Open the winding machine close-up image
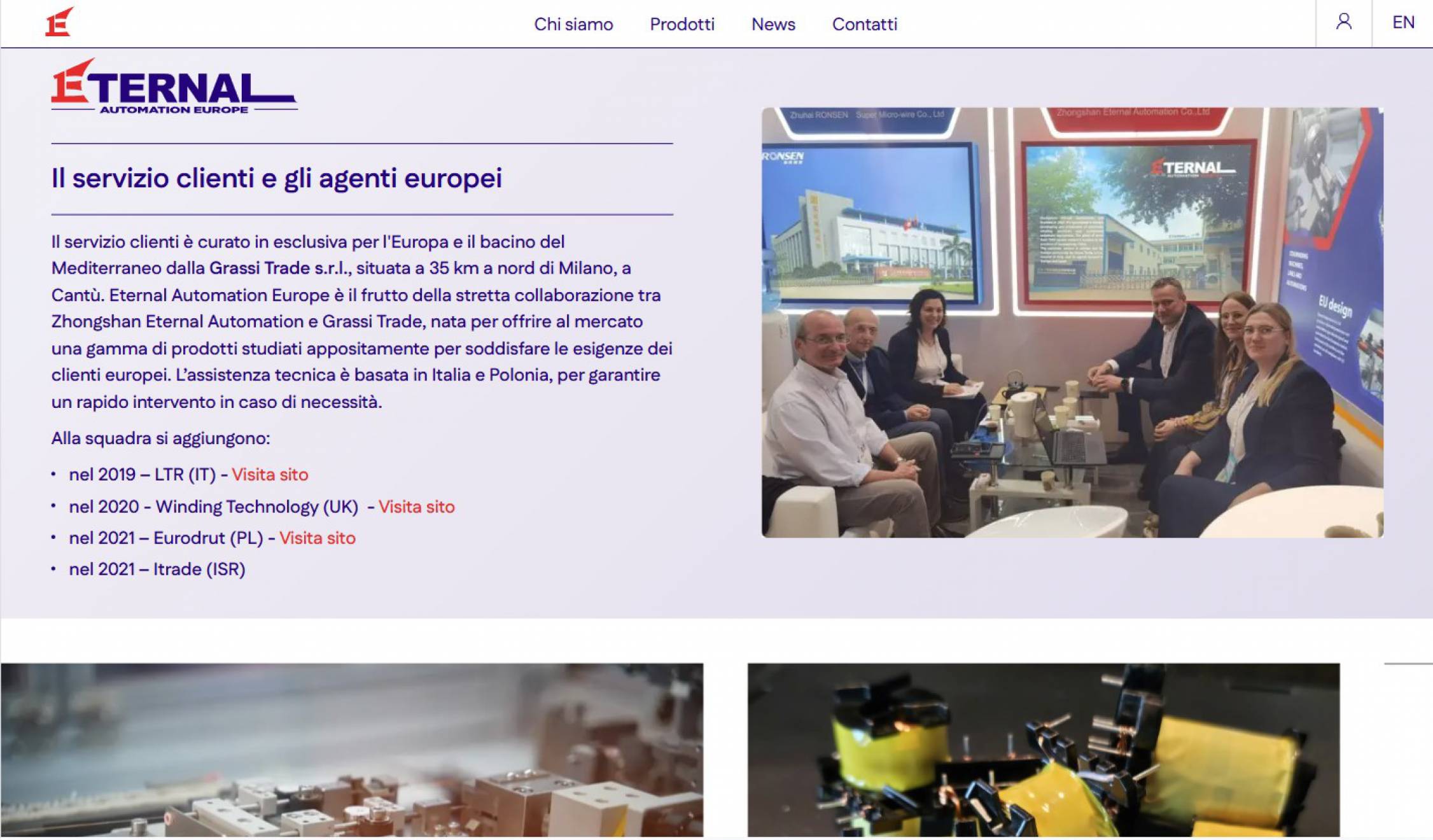The width and height of the screenshot is (1433, 840). point(352,750)
